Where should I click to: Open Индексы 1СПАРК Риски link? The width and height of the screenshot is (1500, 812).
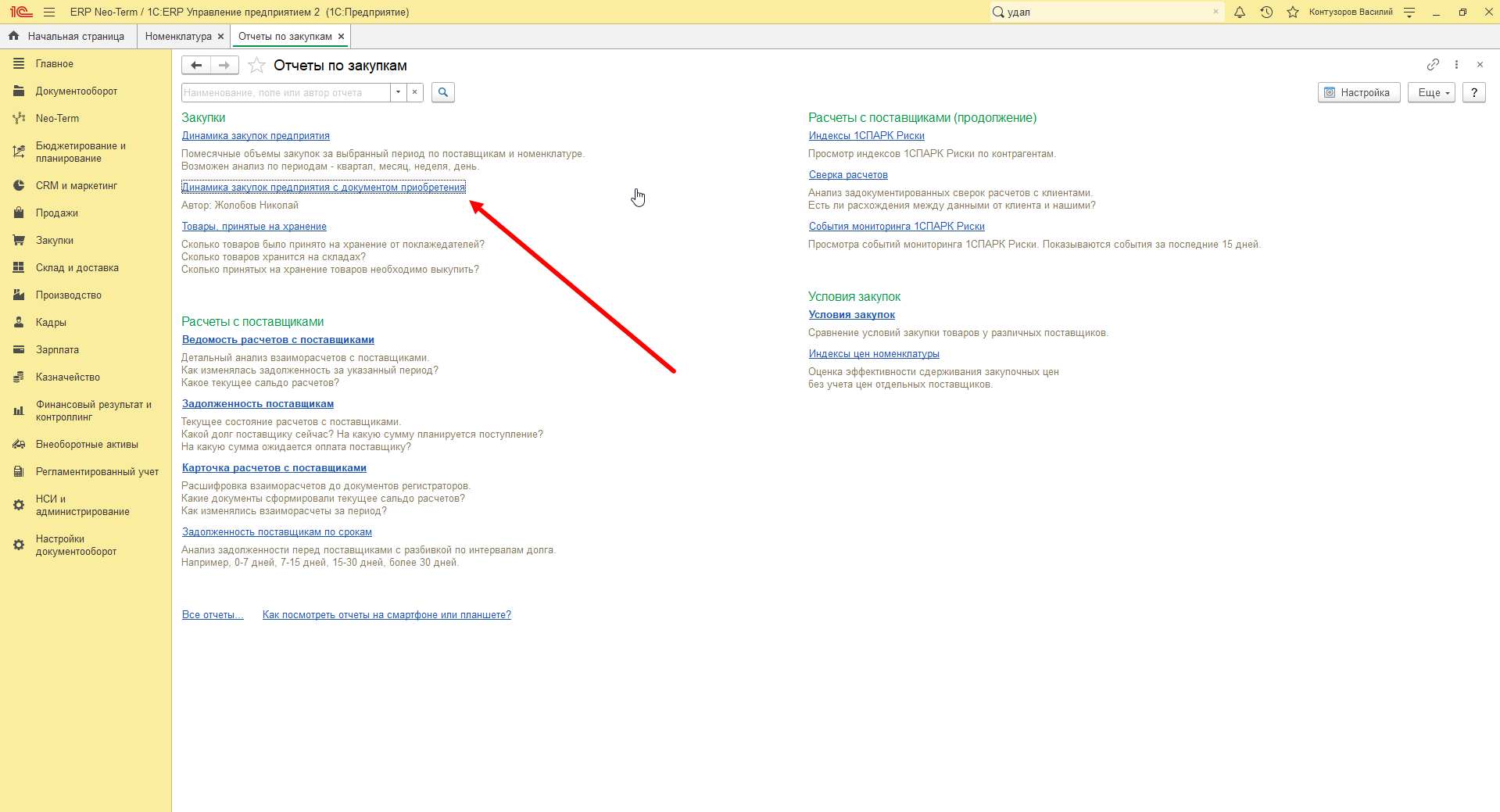(866, 136)
